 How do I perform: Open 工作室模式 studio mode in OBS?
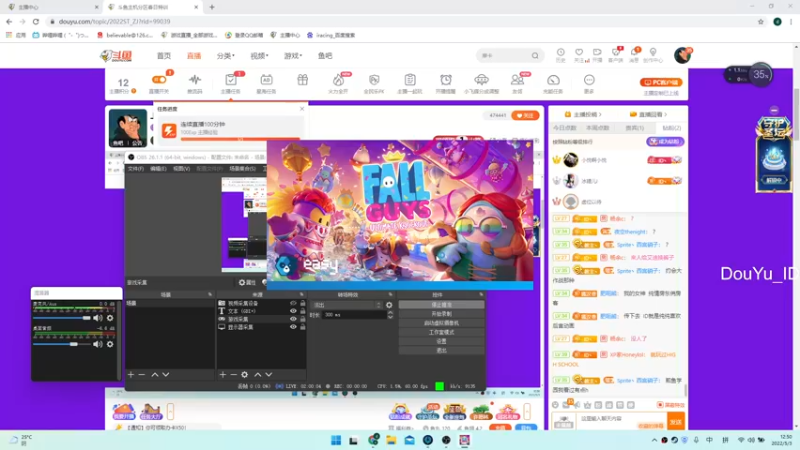click(x=441, y=332)
